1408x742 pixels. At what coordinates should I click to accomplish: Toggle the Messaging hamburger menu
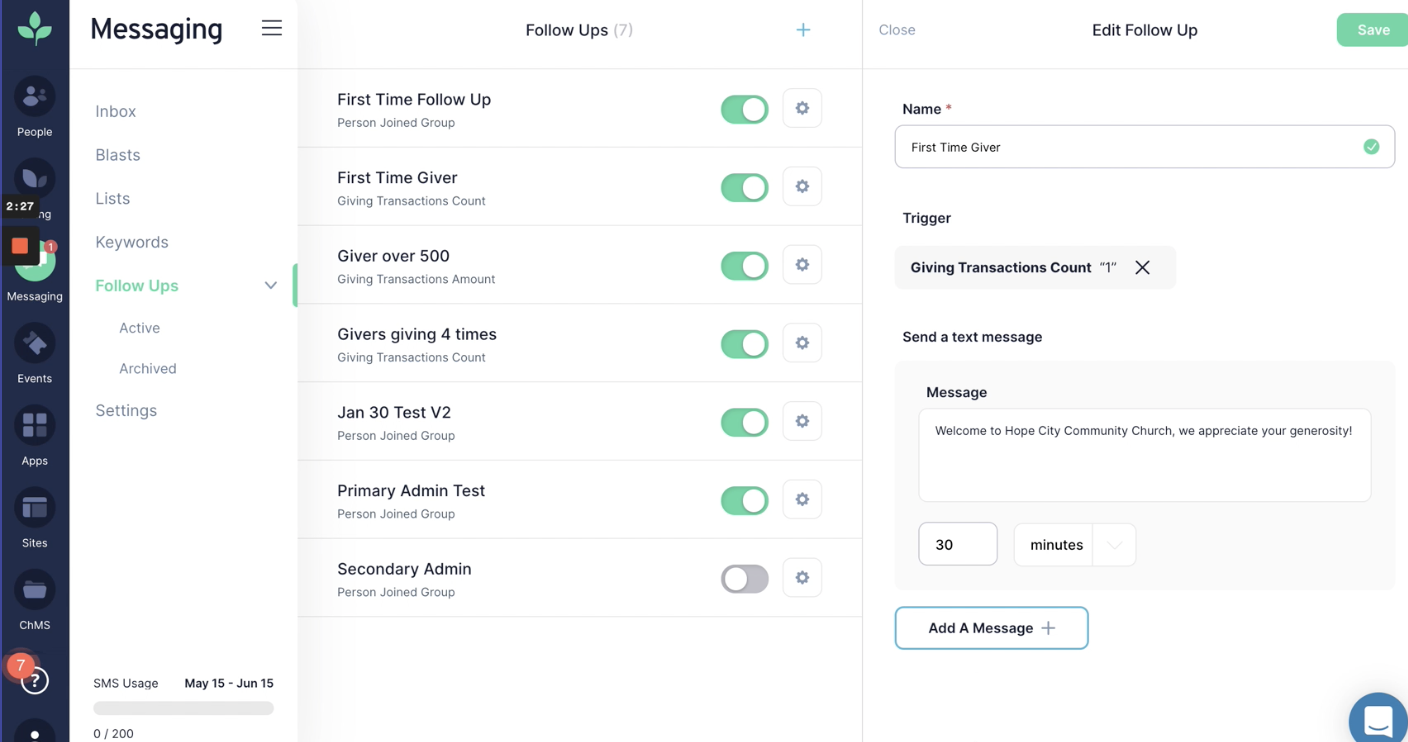tap(272, 29)
